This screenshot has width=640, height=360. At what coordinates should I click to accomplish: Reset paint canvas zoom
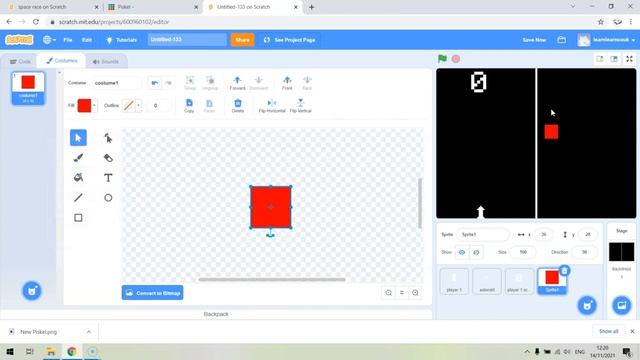pos(402,293)
